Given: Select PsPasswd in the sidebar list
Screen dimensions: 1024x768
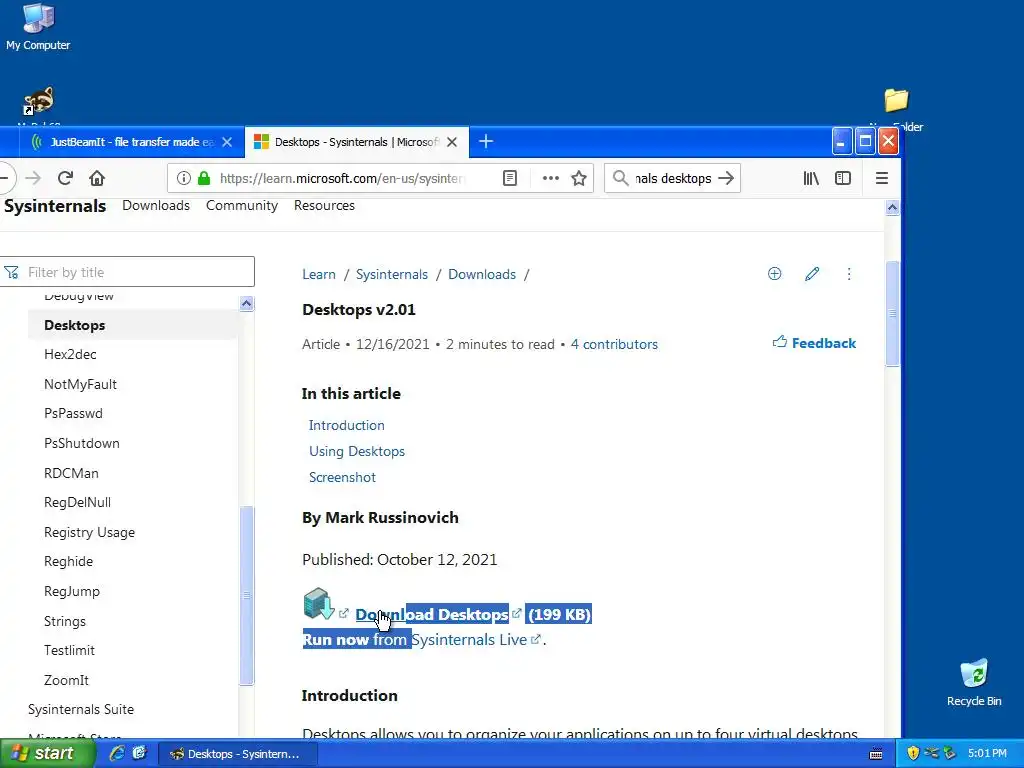Looking at the screenshot, I should (x=73, y=413).
